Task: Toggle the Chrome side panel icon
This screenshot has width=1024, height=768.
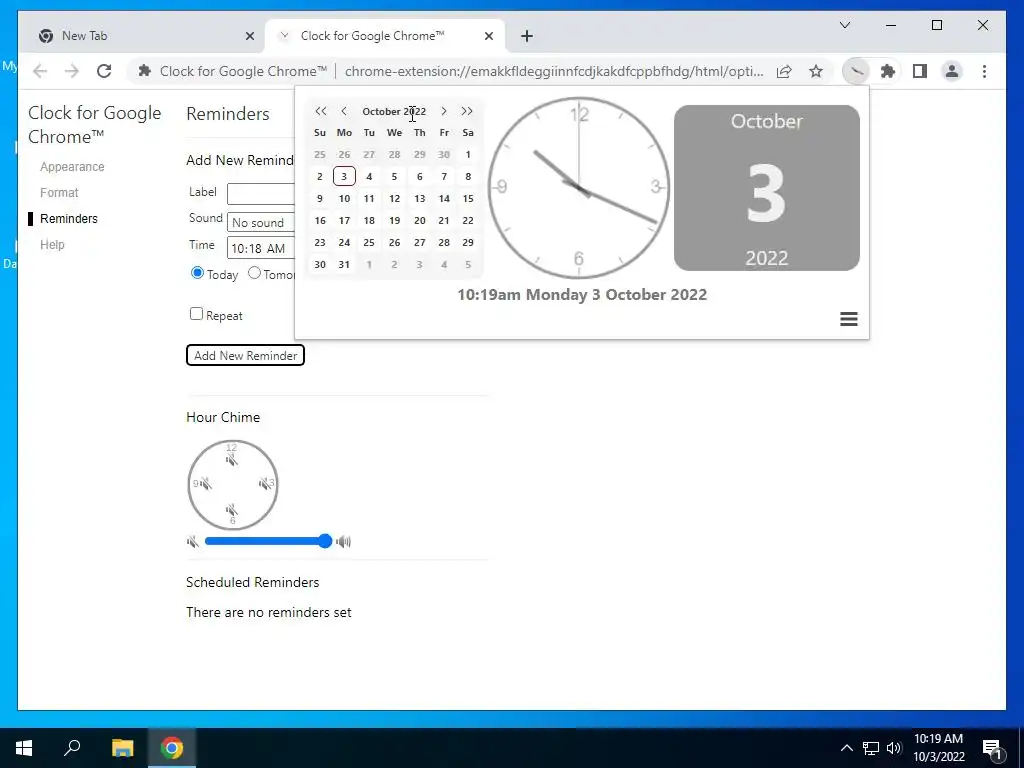Action: point(920,71)
